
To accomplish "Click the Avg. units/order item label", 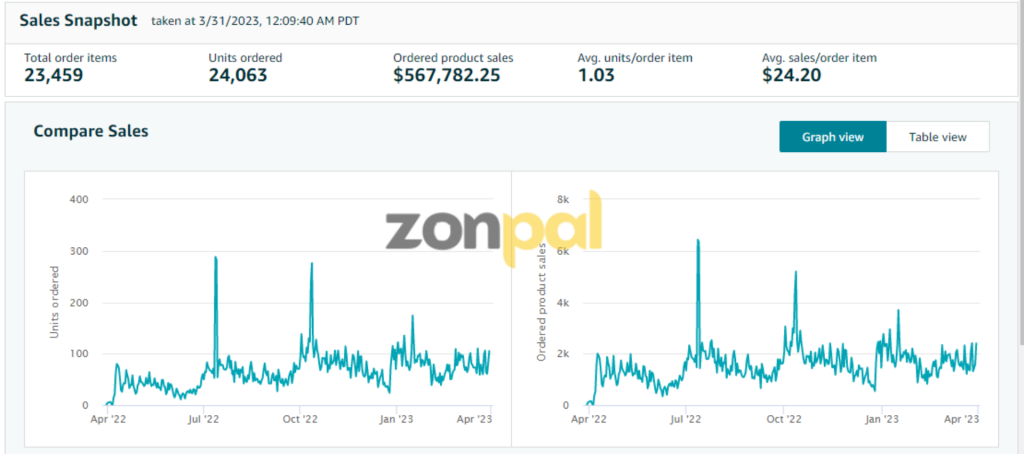I will 635,57.
